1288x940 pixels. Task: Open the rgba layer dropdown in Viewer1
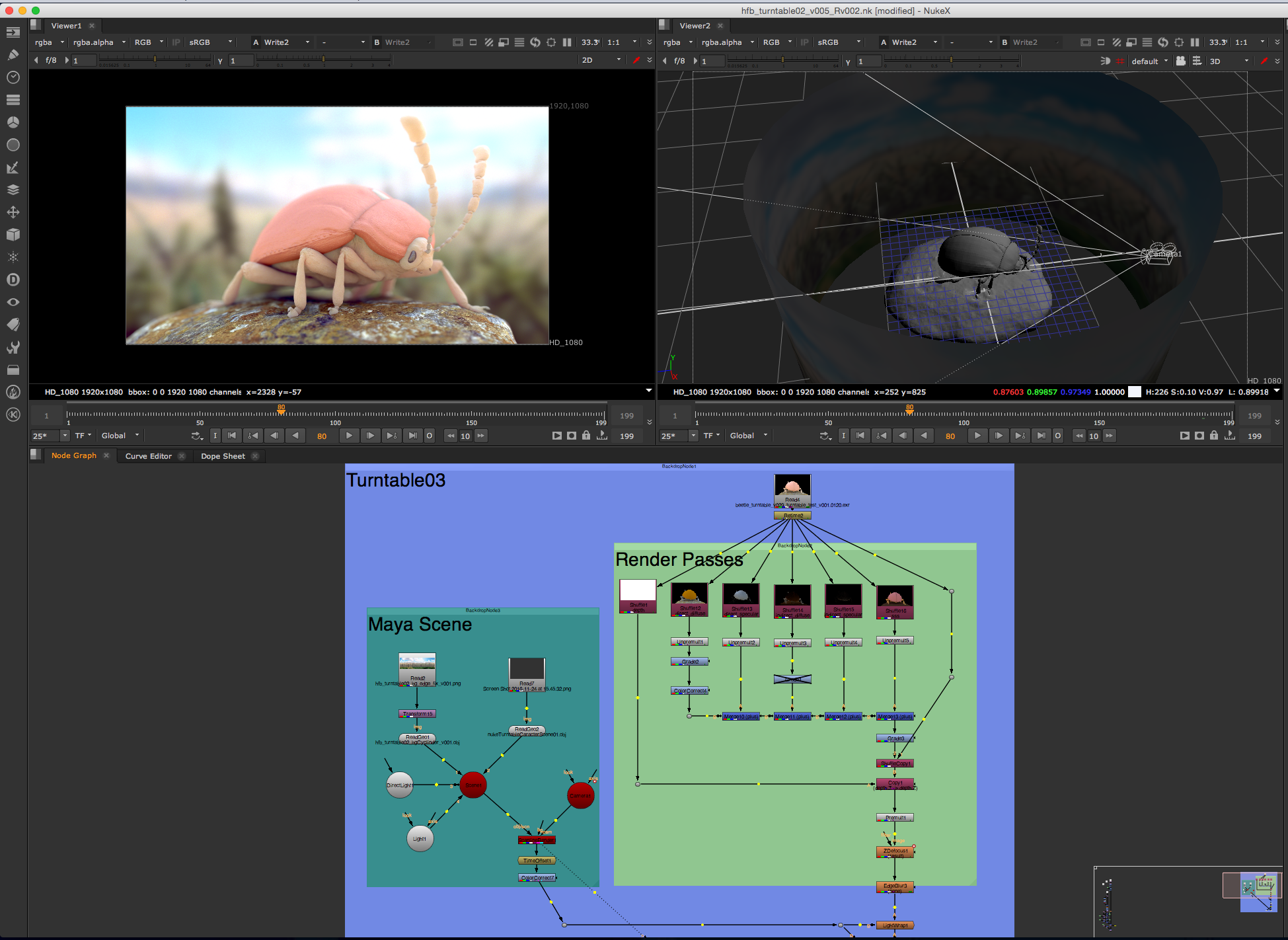[x=50, y=42]
